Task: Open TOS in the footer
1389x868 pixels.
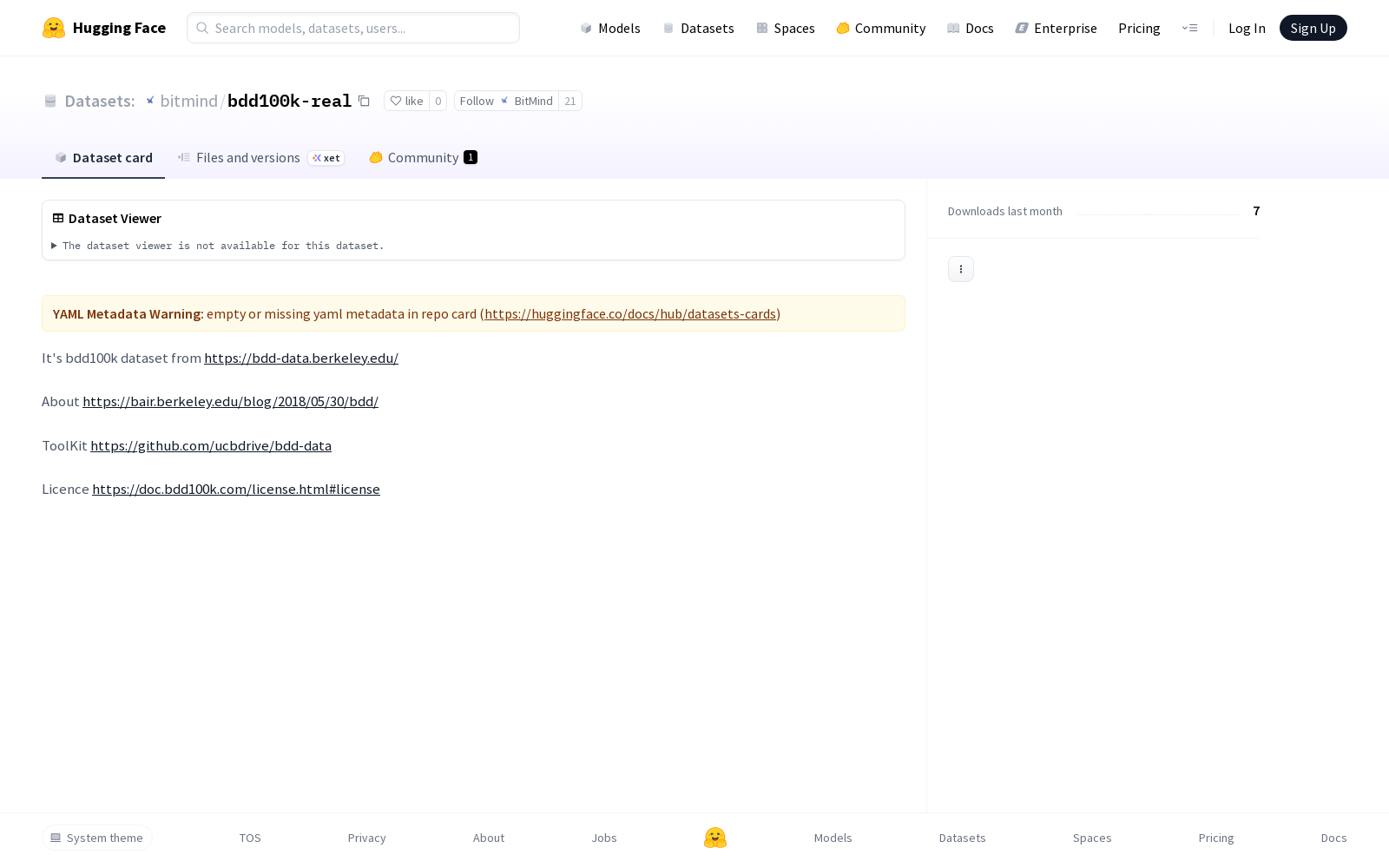Action: pyautogui.click(x=250, y=838)
